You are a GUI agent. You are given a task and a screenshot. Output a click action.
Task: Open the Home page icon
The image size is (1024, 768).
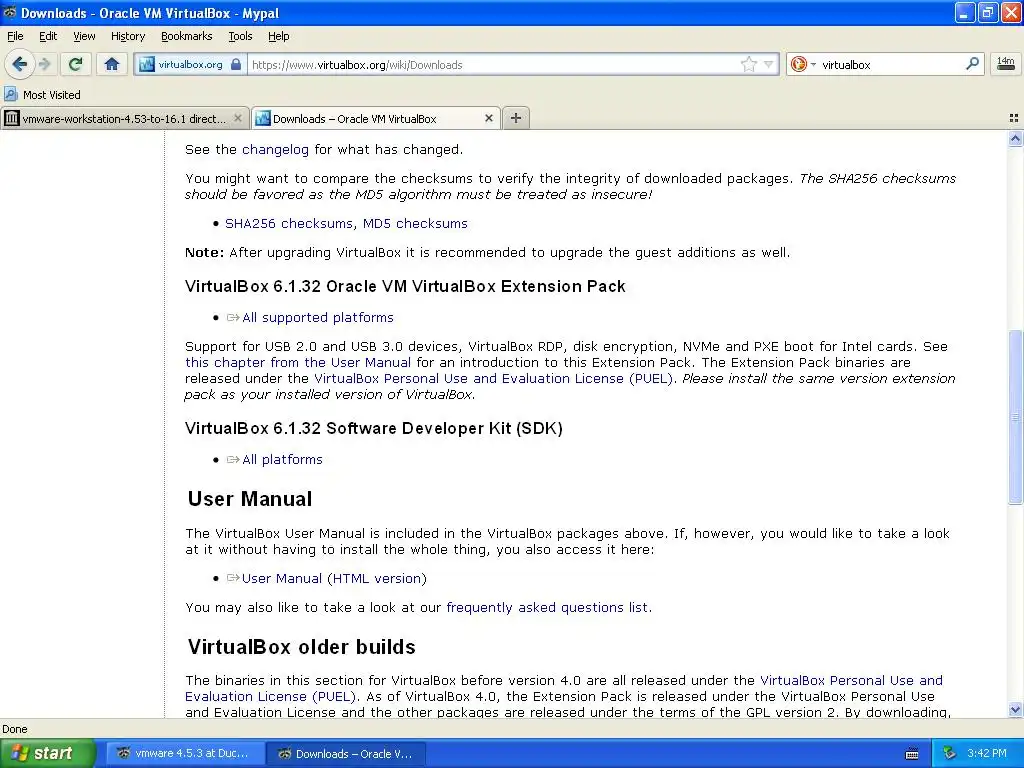(112, 64)
